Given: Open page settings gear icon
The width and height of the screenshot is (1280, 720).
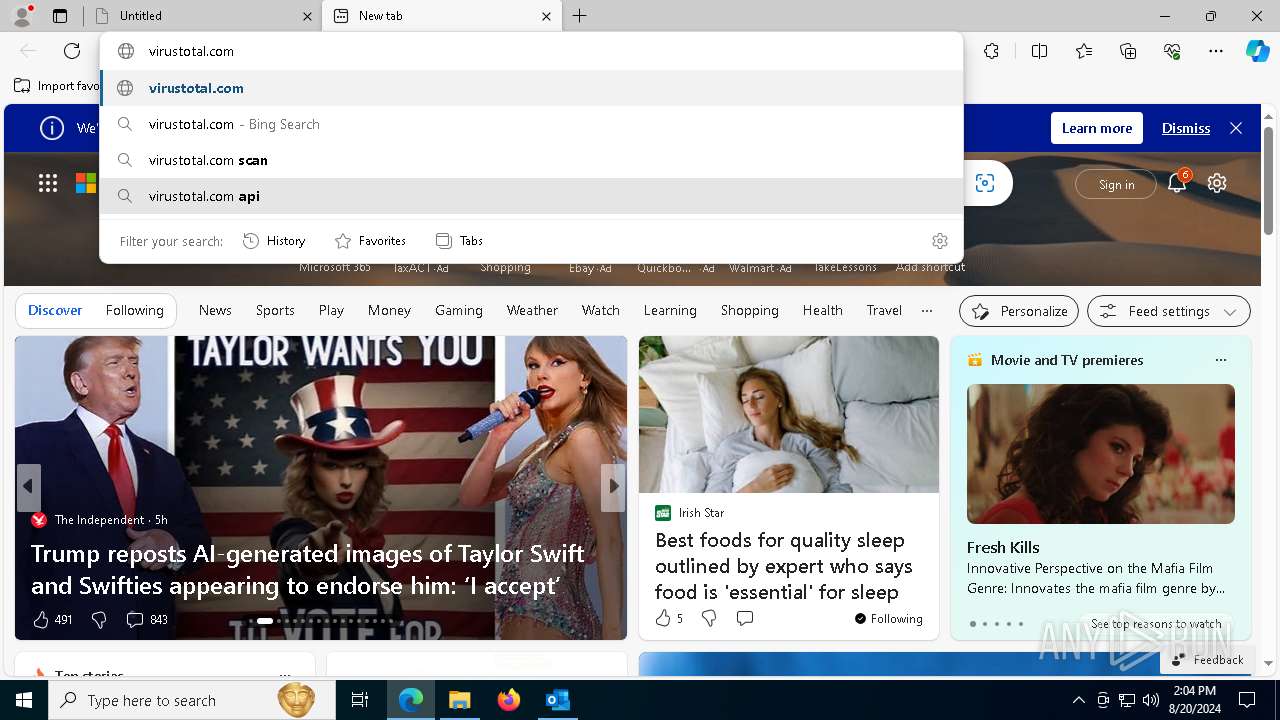Looking at the screenshot, I should (1217, 183).
